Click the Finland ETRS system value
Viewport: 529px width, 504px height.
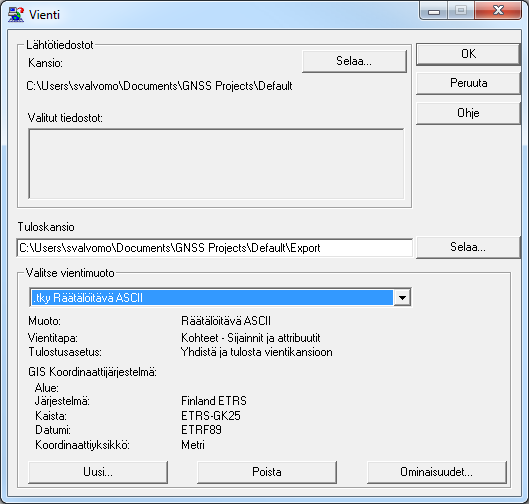pyautogui.click(x=214, y=401)
